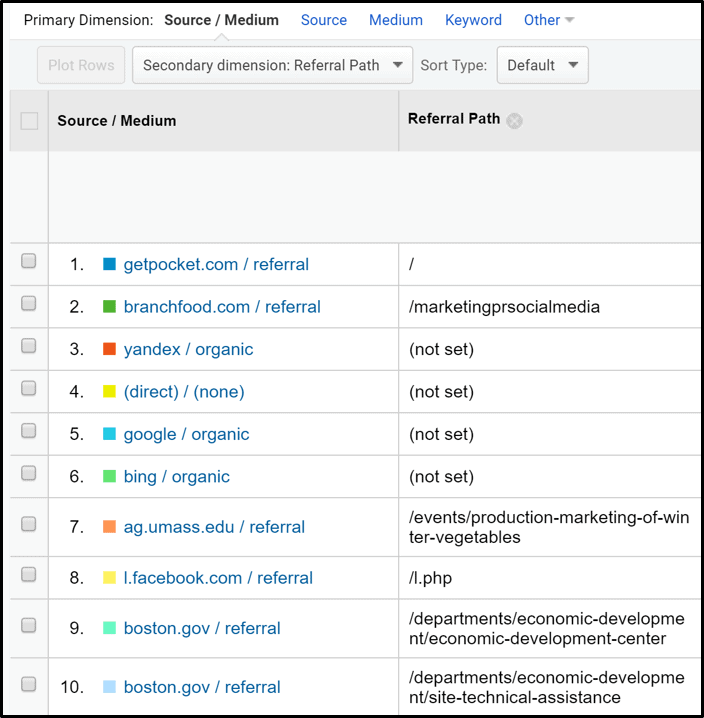704x718 pixels.
Task: Click the pale yellow swatch beside l.facebook.com
Action: point(109,577)
